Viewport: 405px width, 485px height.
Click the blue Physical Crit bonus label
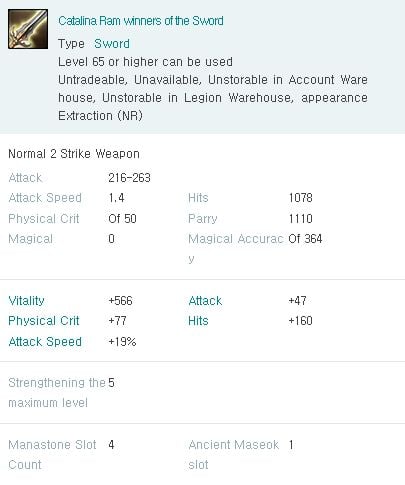[44, 321]
